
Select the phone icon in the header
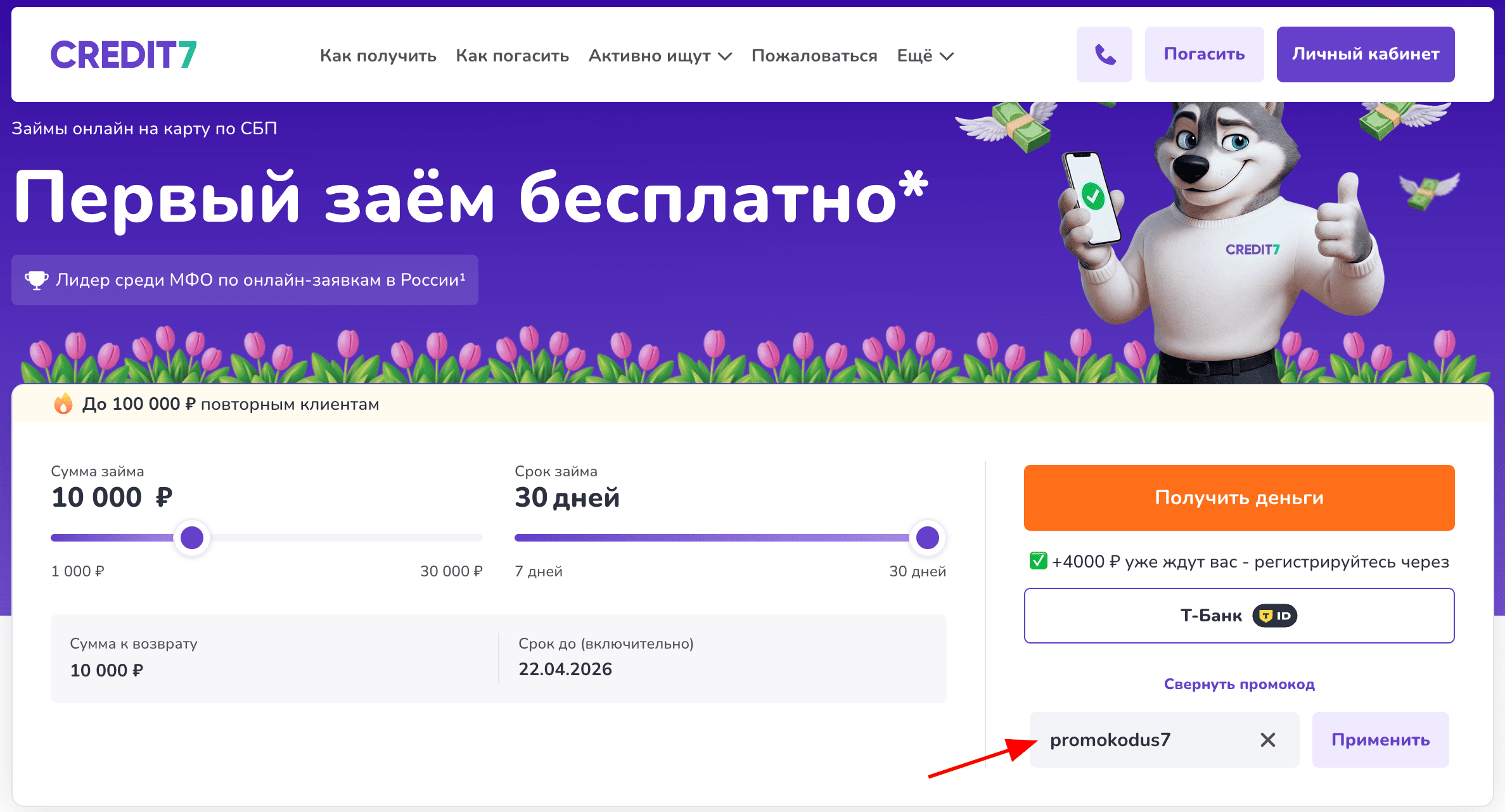1105,54
